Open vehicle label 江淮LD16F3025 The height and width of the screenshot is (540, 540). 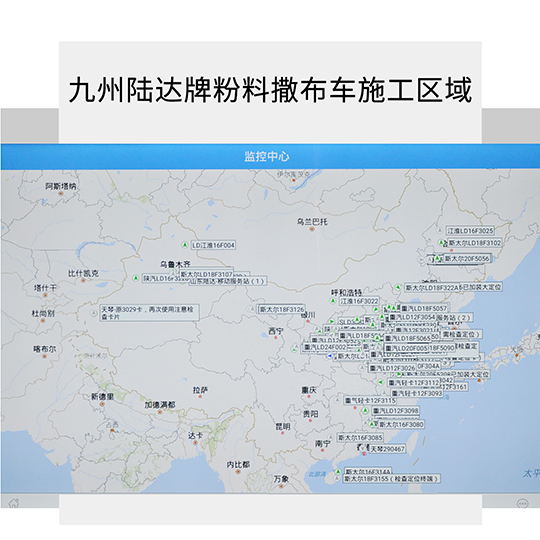(x=470, y=230)
